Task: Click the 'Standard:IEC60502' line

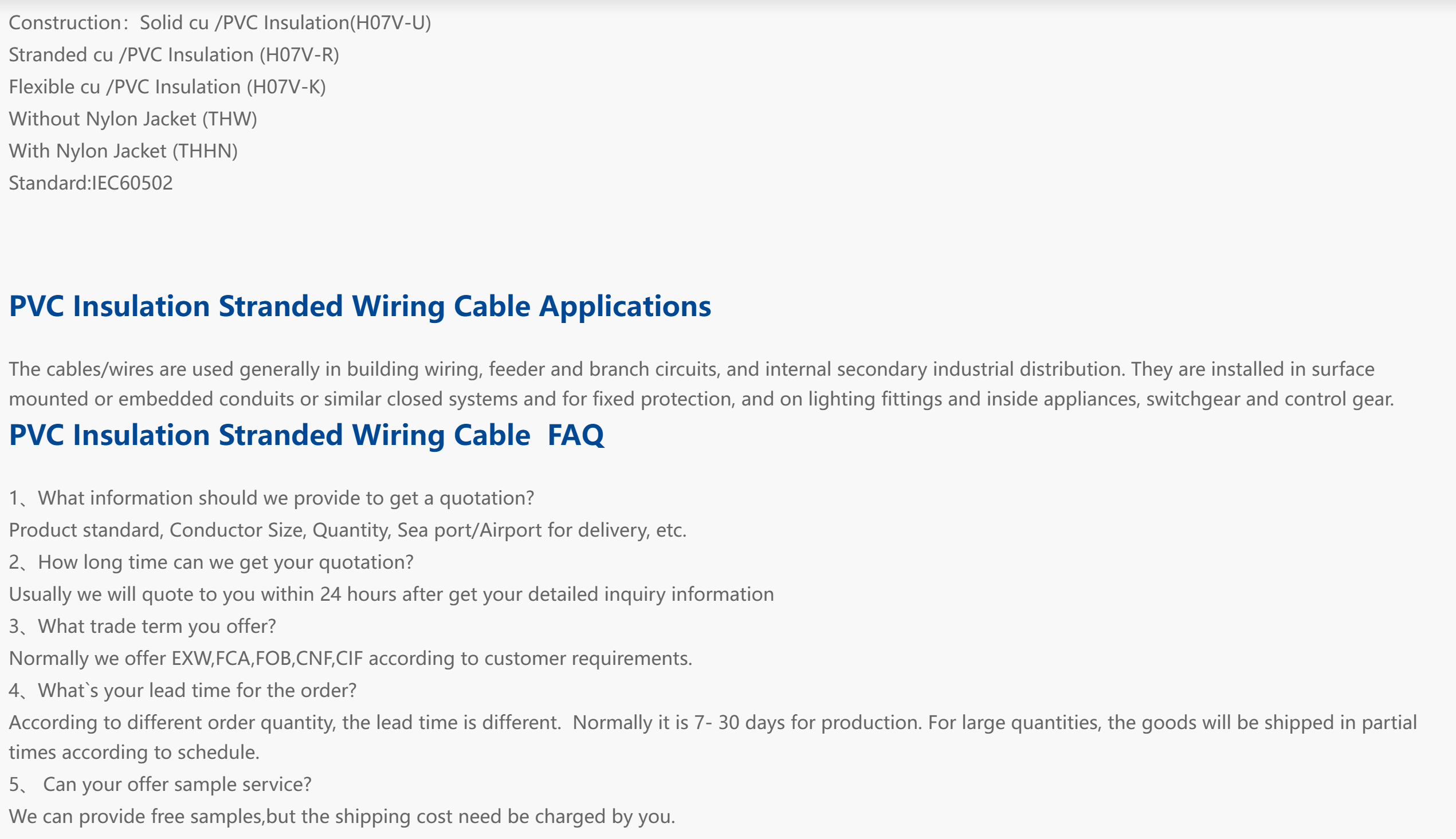Action: point(91,183)
